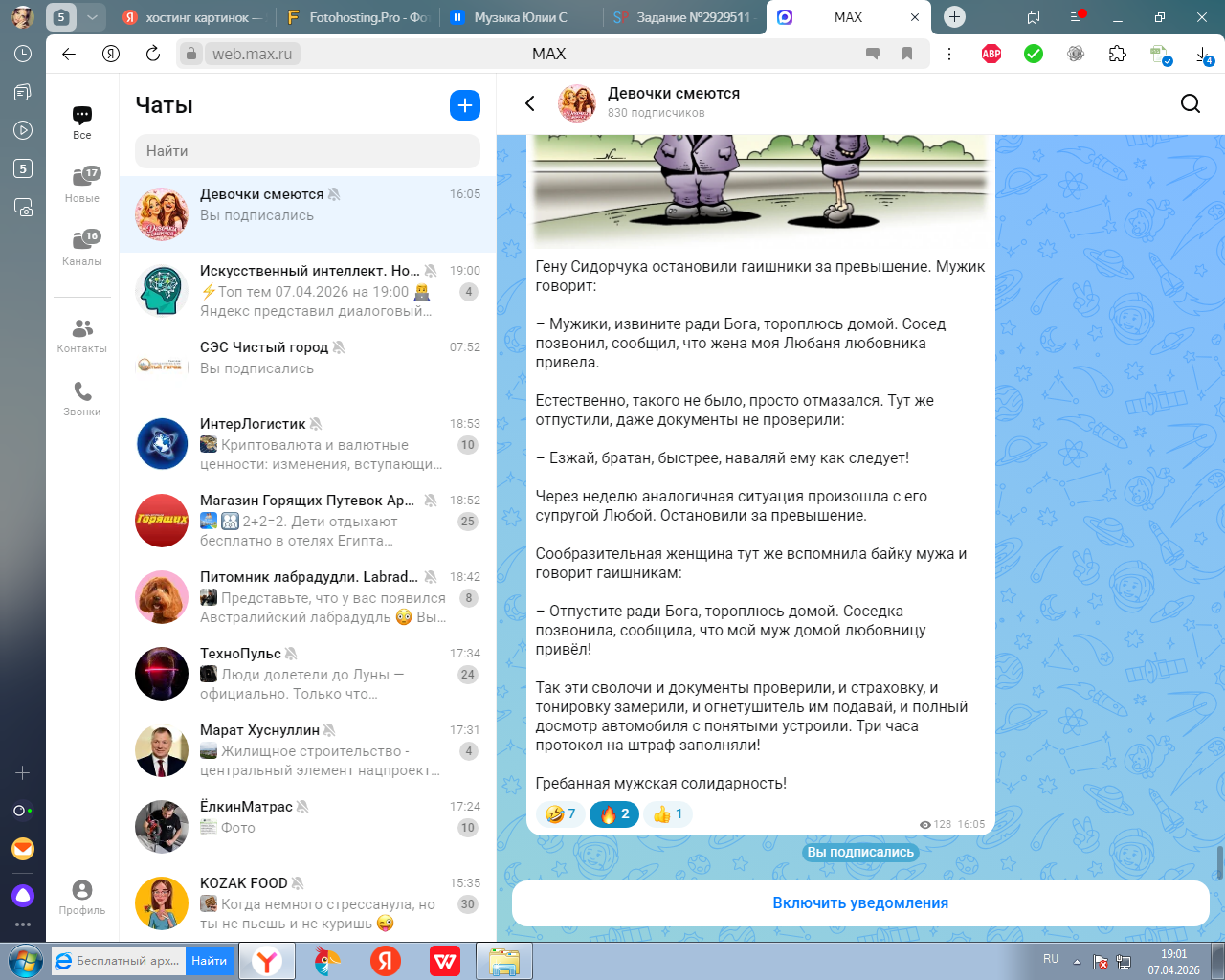Open the ABP ad blocker extension
This screenshot has height=980, width=1225.
[991, 54]
